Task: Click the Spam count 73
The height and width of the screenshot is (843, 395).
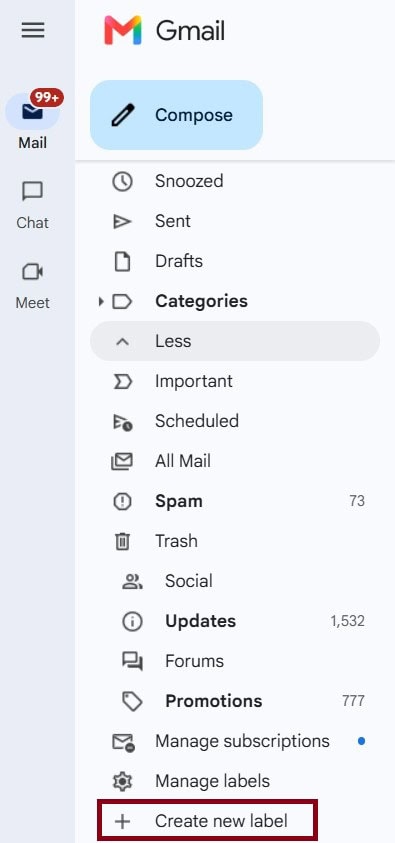Action: (357, 502)
